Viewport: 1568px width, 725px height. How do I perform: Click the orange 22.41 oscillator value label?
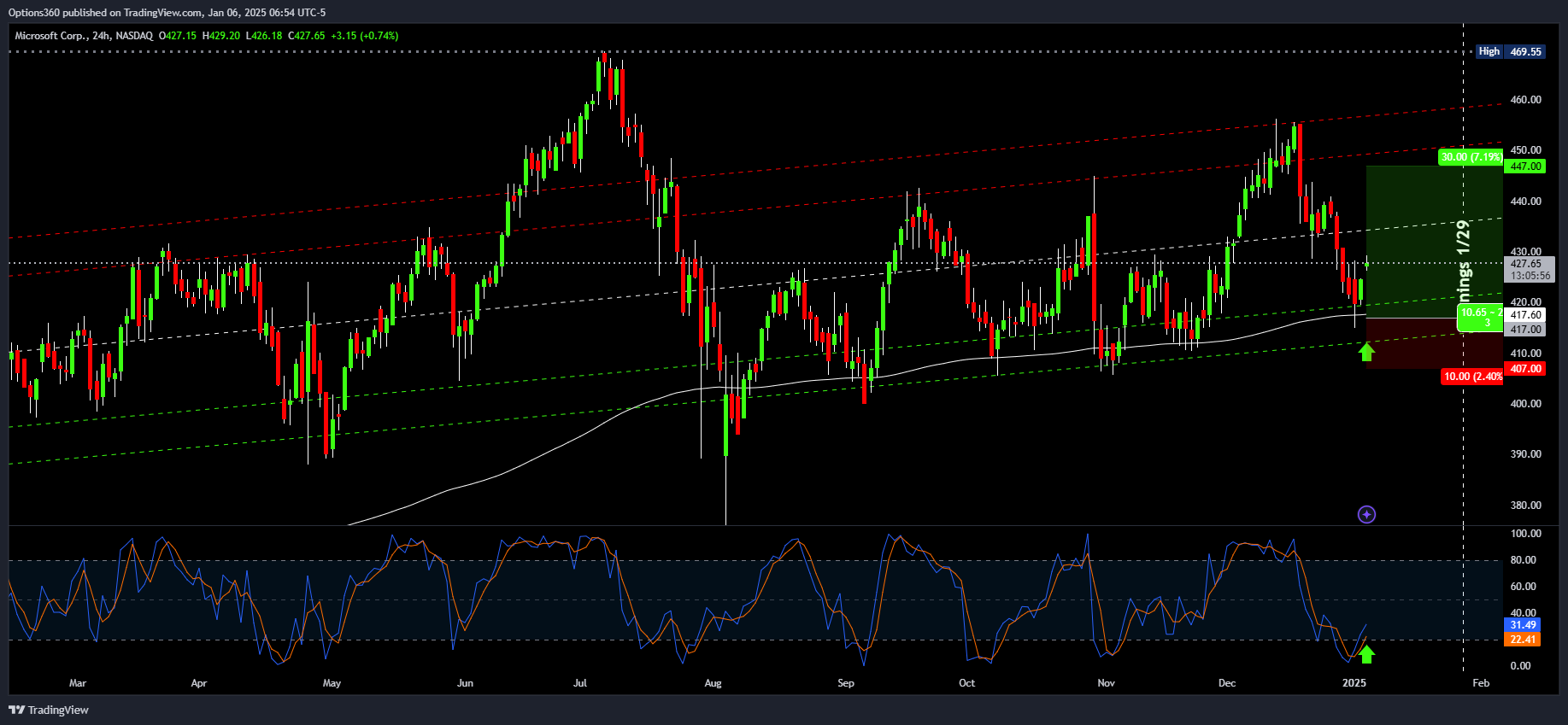click(1523, 640)
